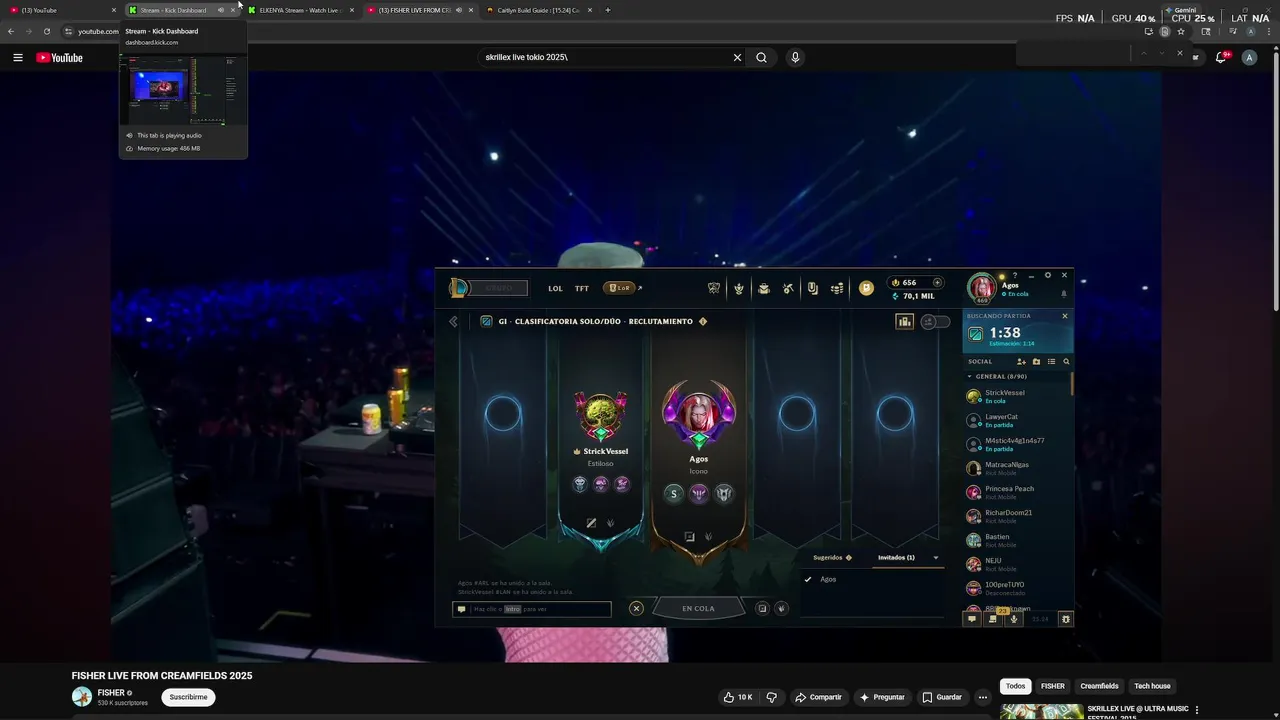Collapse the invitados panel dropdown arrow
The height and width of the screenshot is (720, 1280).
(x=936, y=557)
